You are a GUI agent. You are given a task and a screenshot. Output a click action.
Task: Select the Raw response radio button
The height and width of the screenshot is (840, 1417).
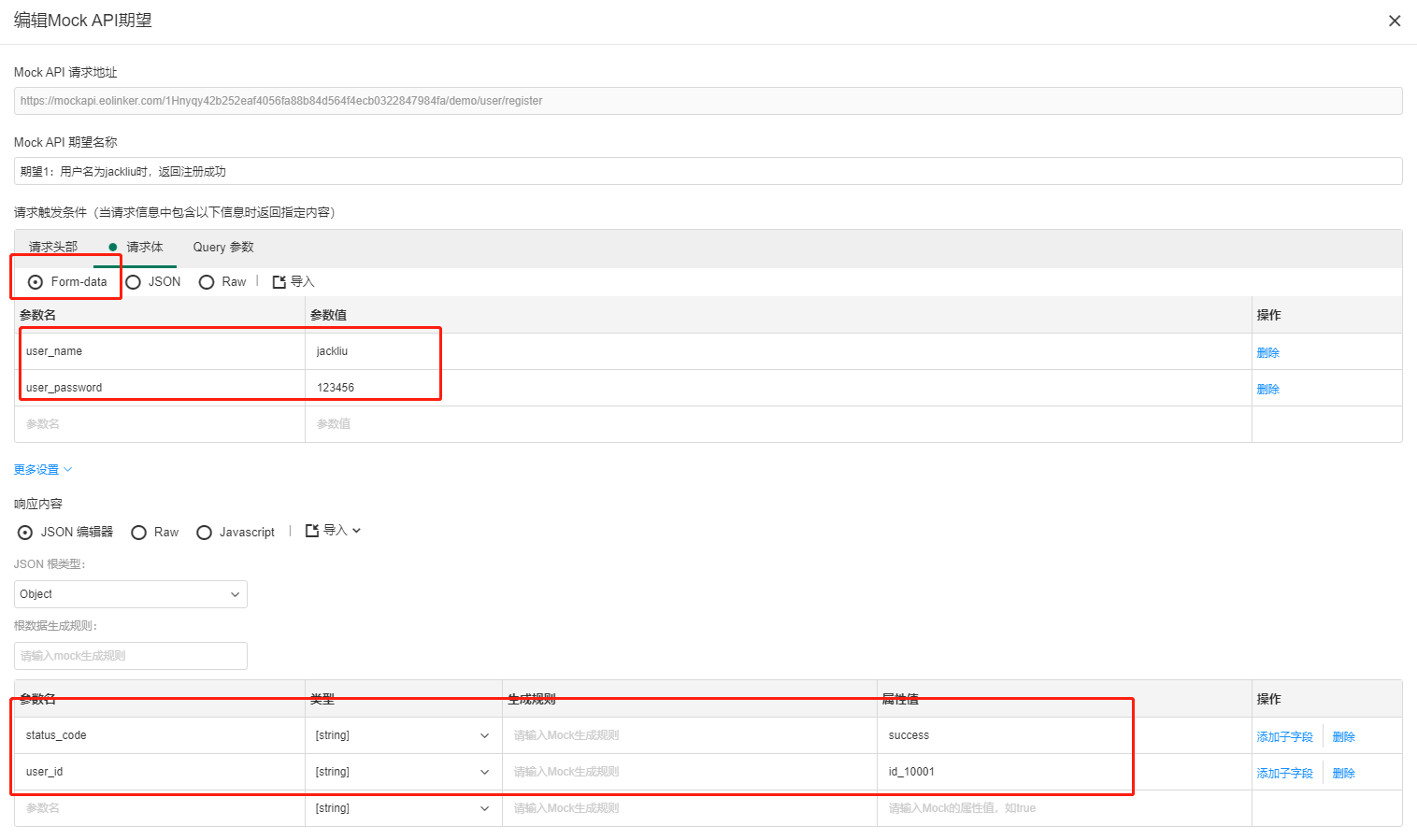138,532
